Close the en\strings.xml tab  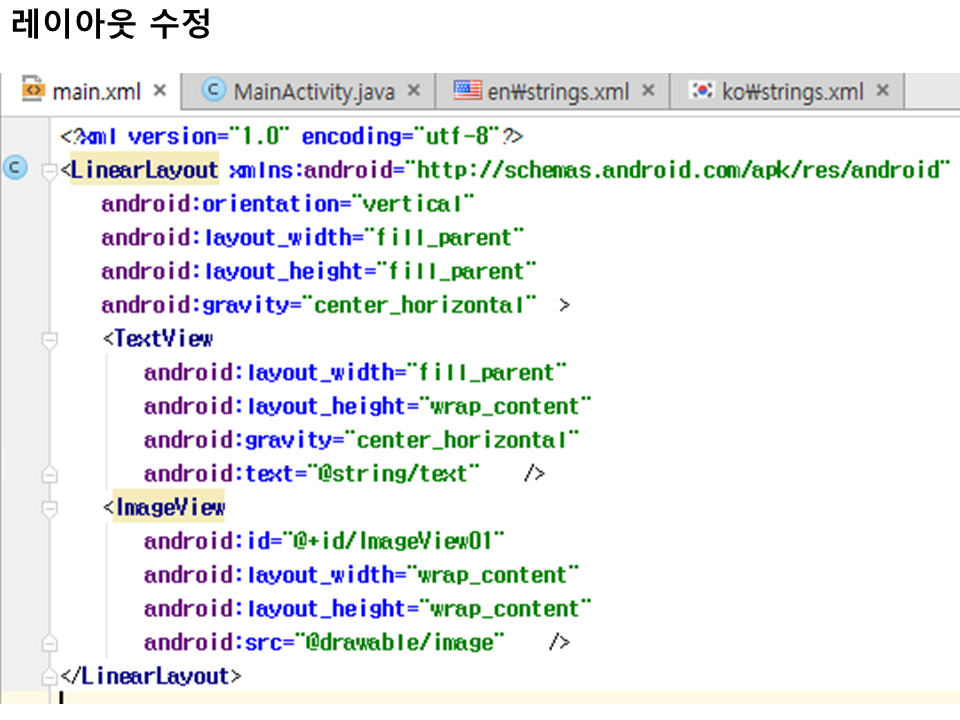pyautogui.click(x=648, y=91)
